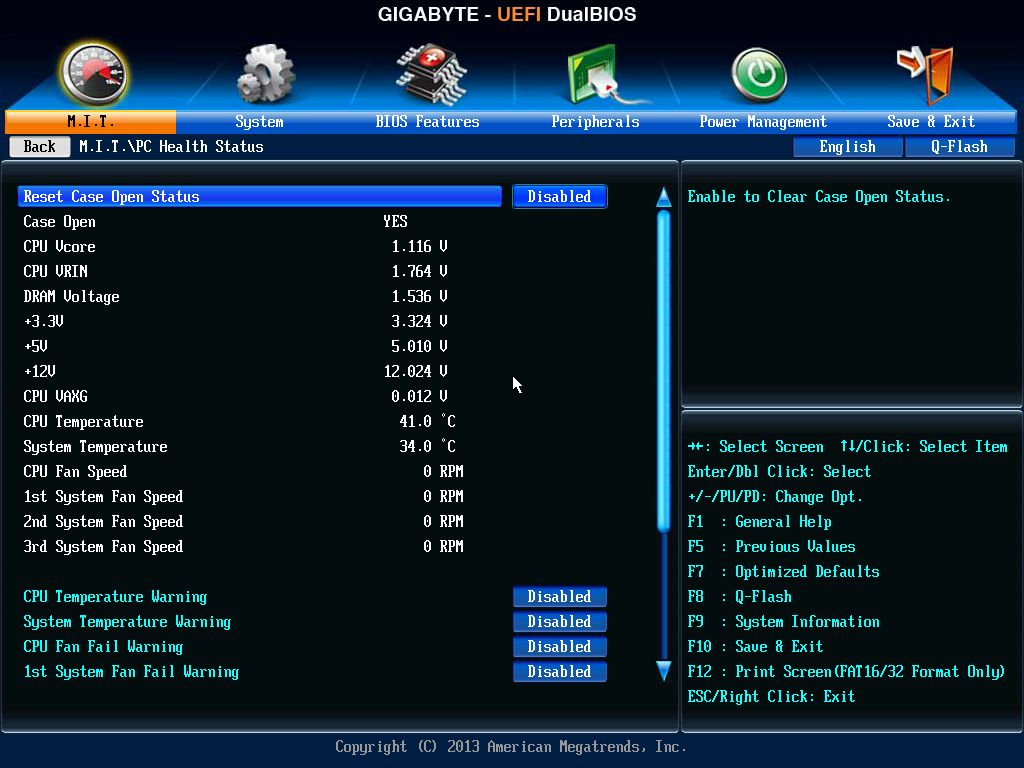Change CPU Temperature Warning Disabled value
The width and height of the screenshot is (1024, 768).
pos(560,597)
